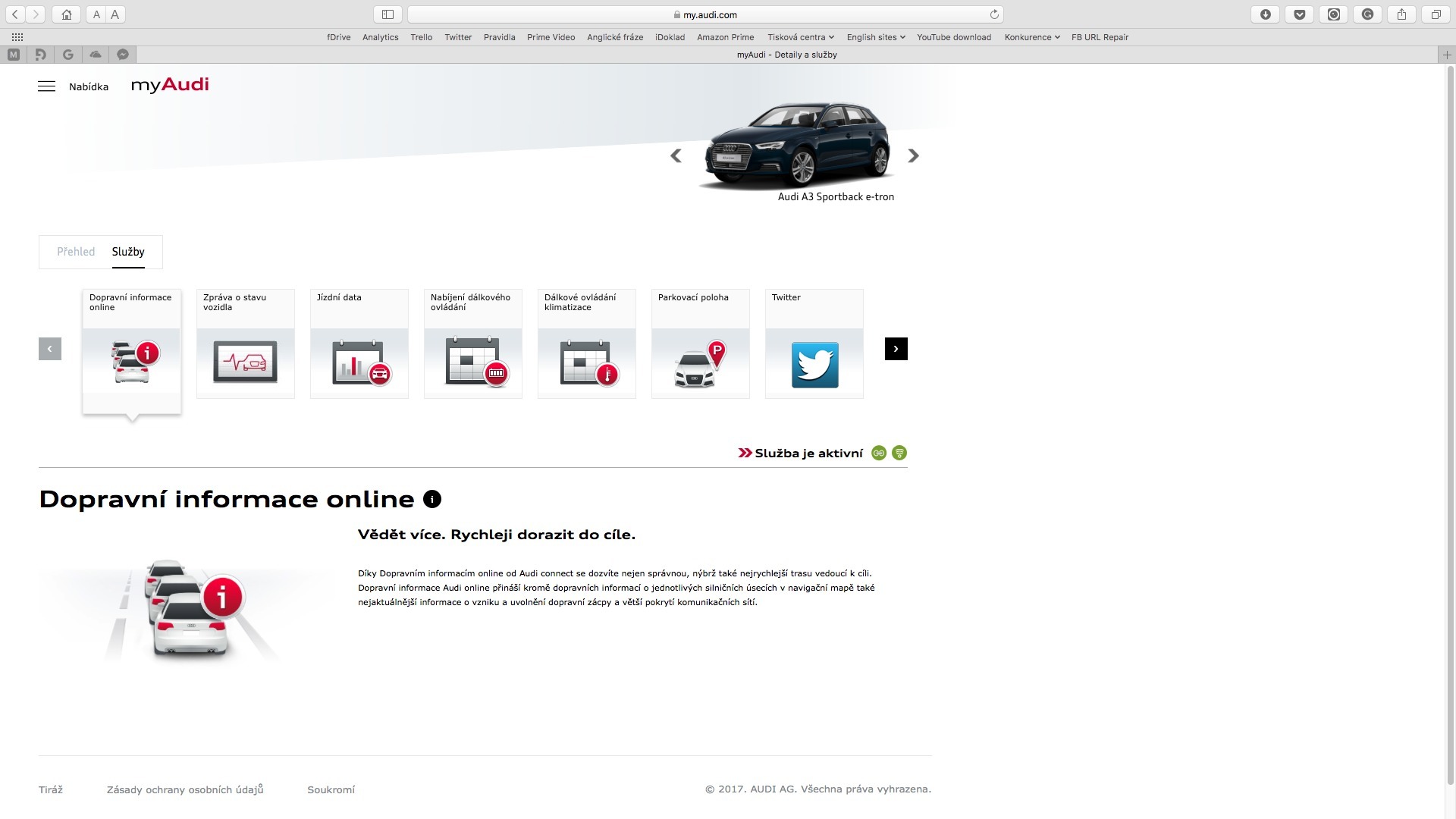Image resolution: width=1456 pixels, height=819 pixels.
Task: Click the my.audi.com address bar
Action: click(x=705, y=14)
